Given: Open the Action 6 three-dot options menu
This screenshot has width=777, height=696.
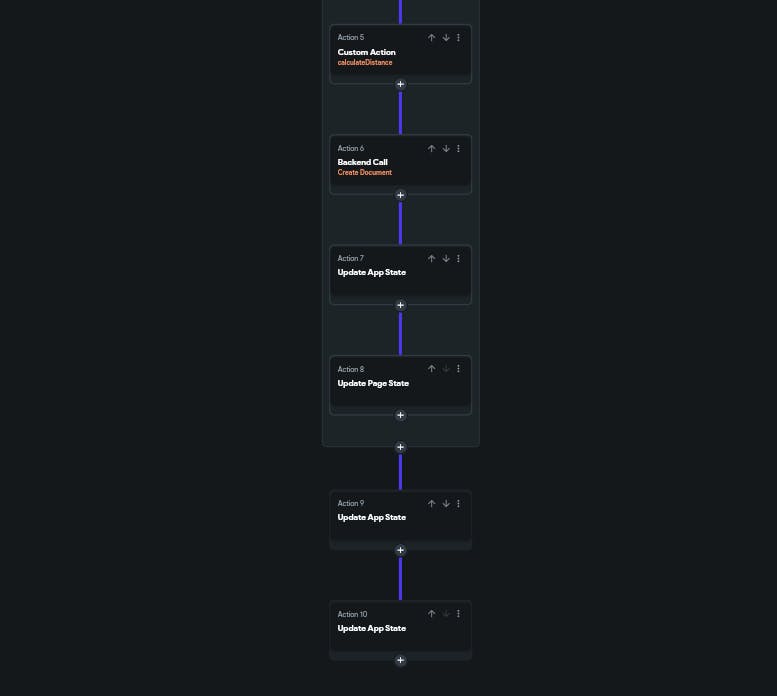Looking at the screenshot, I should (x=459, y=148).
